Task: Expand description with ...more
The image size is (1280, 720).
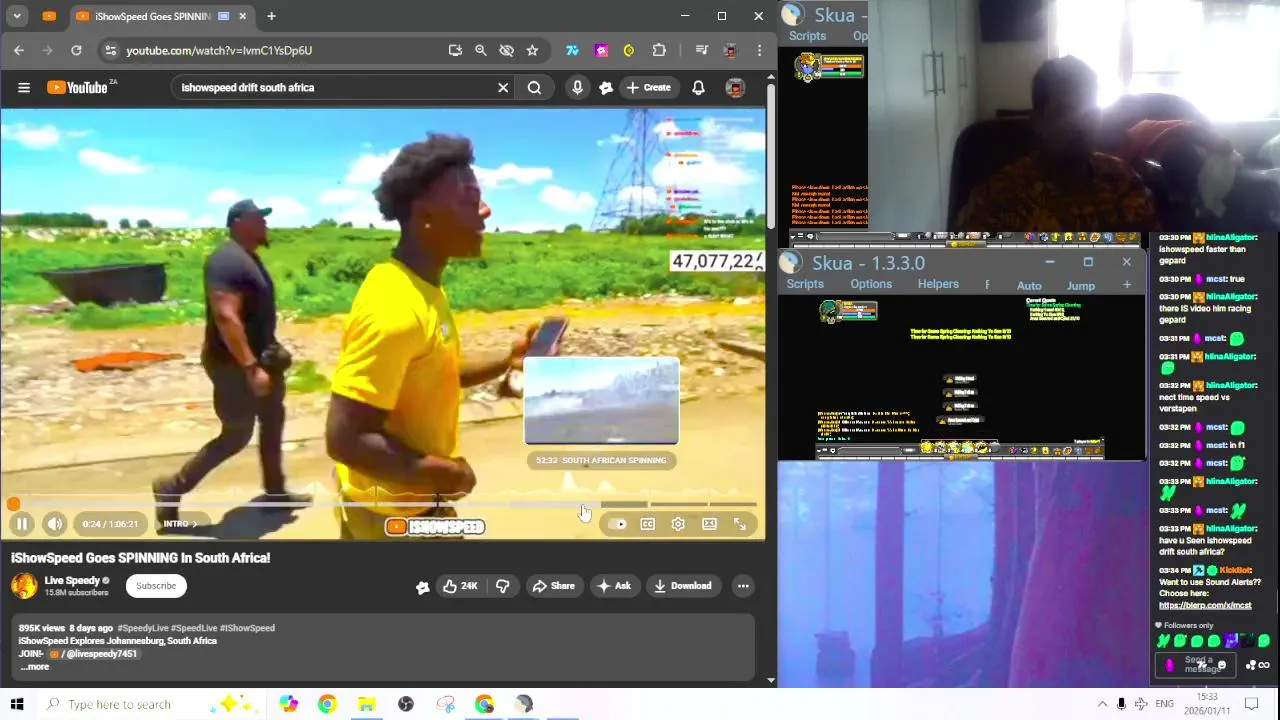Action: (34, 667)
